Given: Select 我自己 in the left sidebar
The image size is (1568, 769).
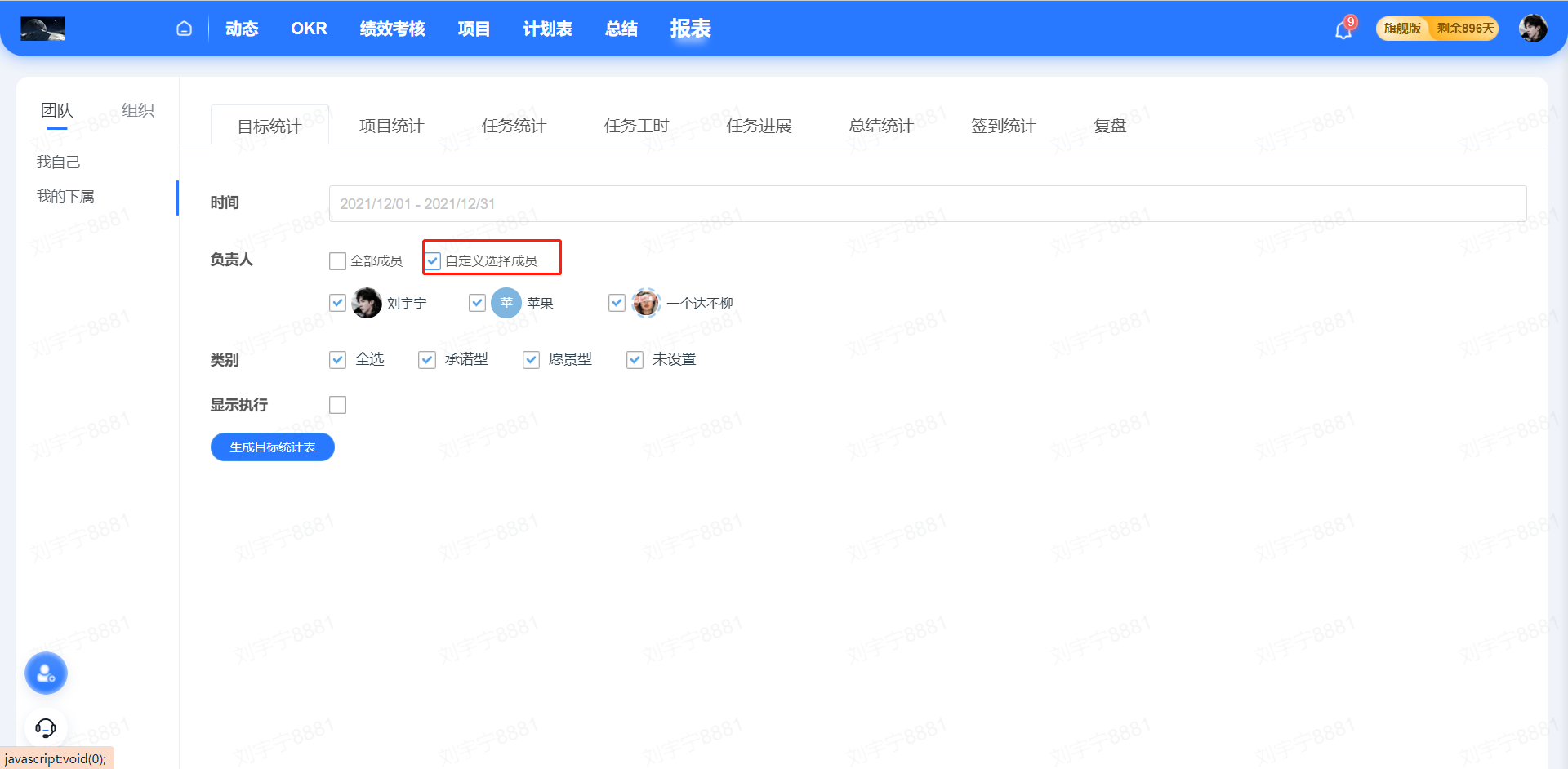Looking at the screenshot, I should point(59,162).
